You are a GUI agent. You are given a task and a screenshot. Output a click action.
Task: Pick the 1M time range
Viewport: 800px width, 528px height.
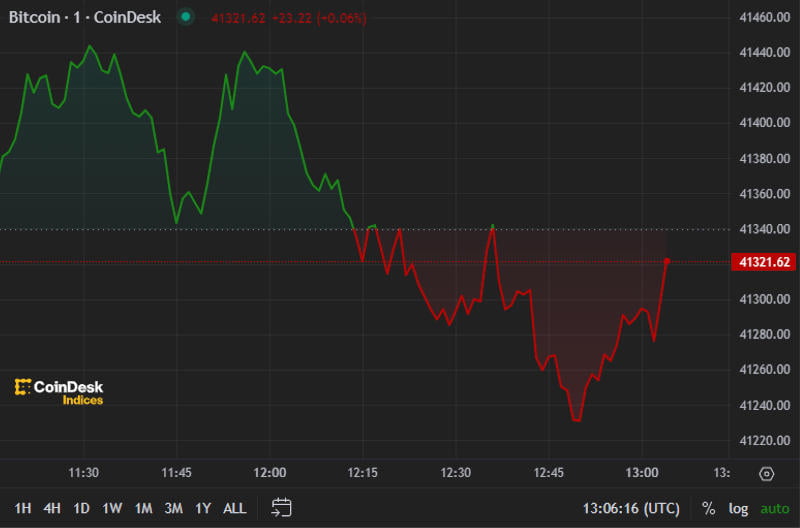point(143,508)
